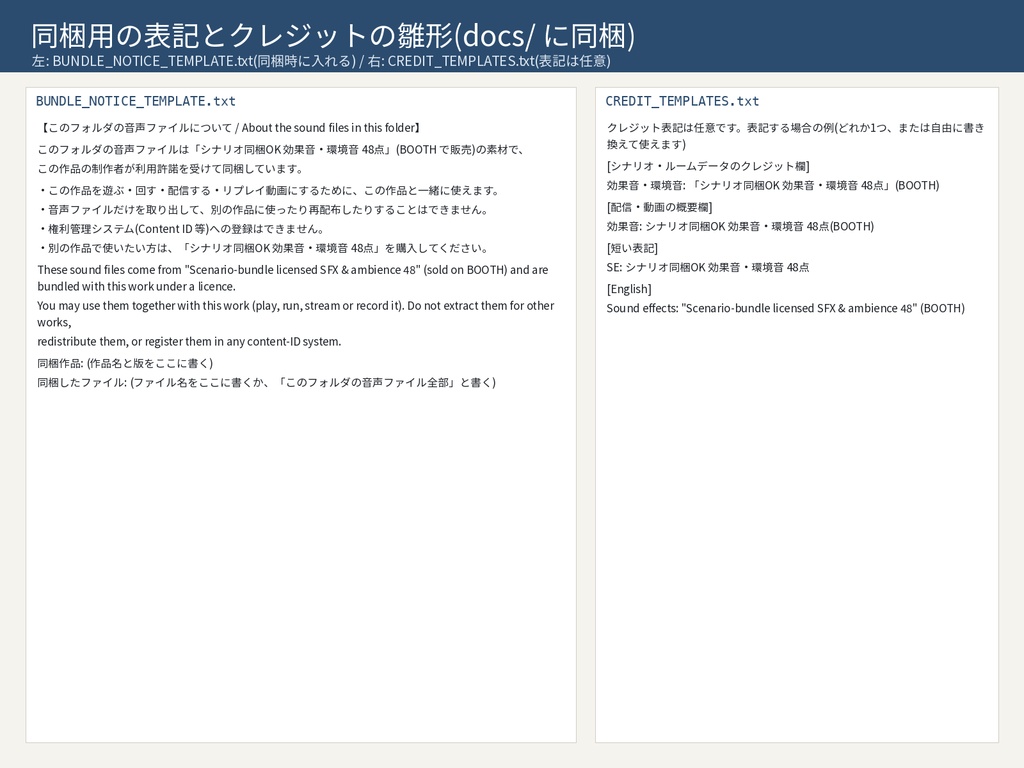Select the line starting "redistribute them, or register them"
1024x768 pixels.
tap(189, 342)
